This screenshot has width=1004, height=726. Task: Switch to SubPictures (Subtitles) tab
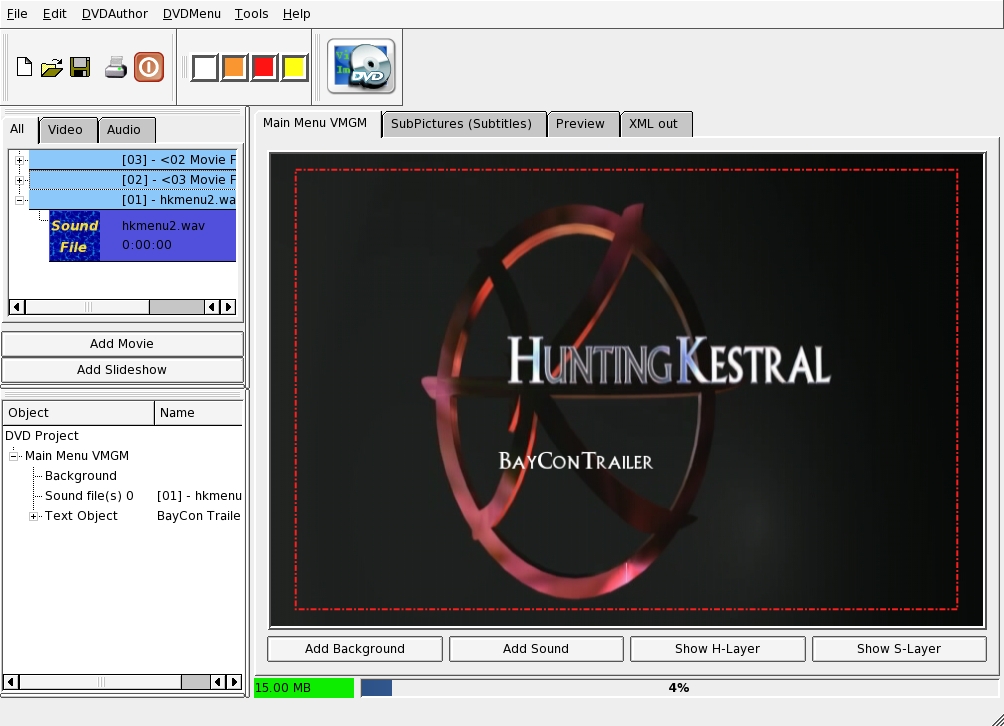[461, 124]
